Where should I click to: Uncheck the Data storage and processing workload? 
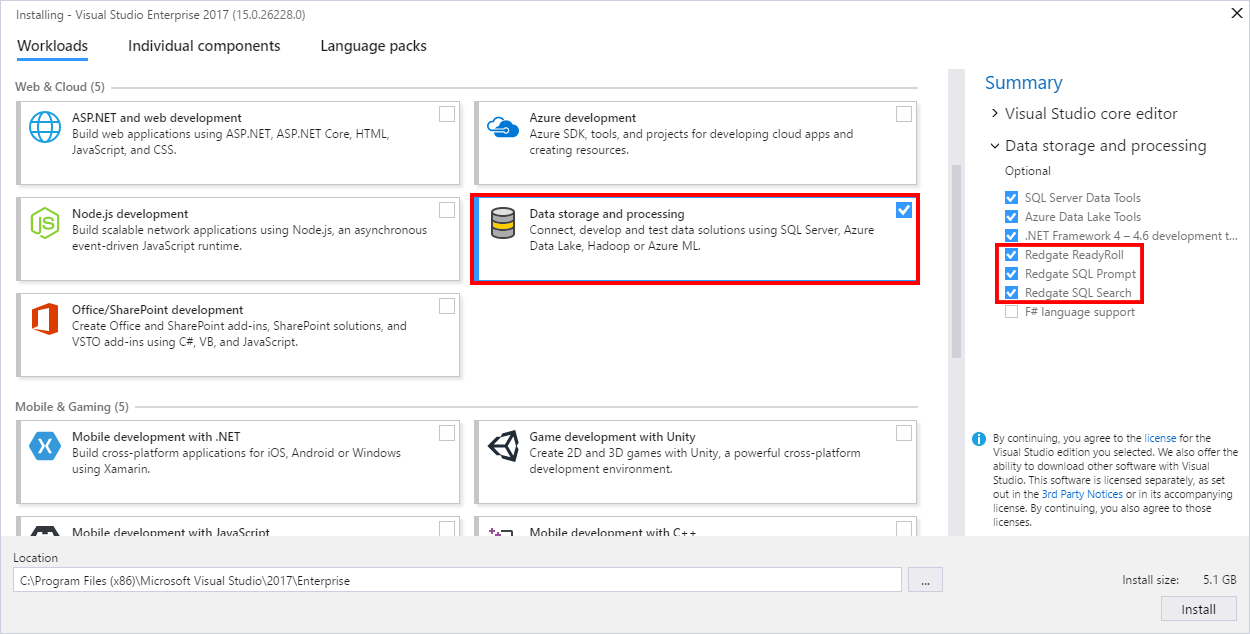[904, 210]
